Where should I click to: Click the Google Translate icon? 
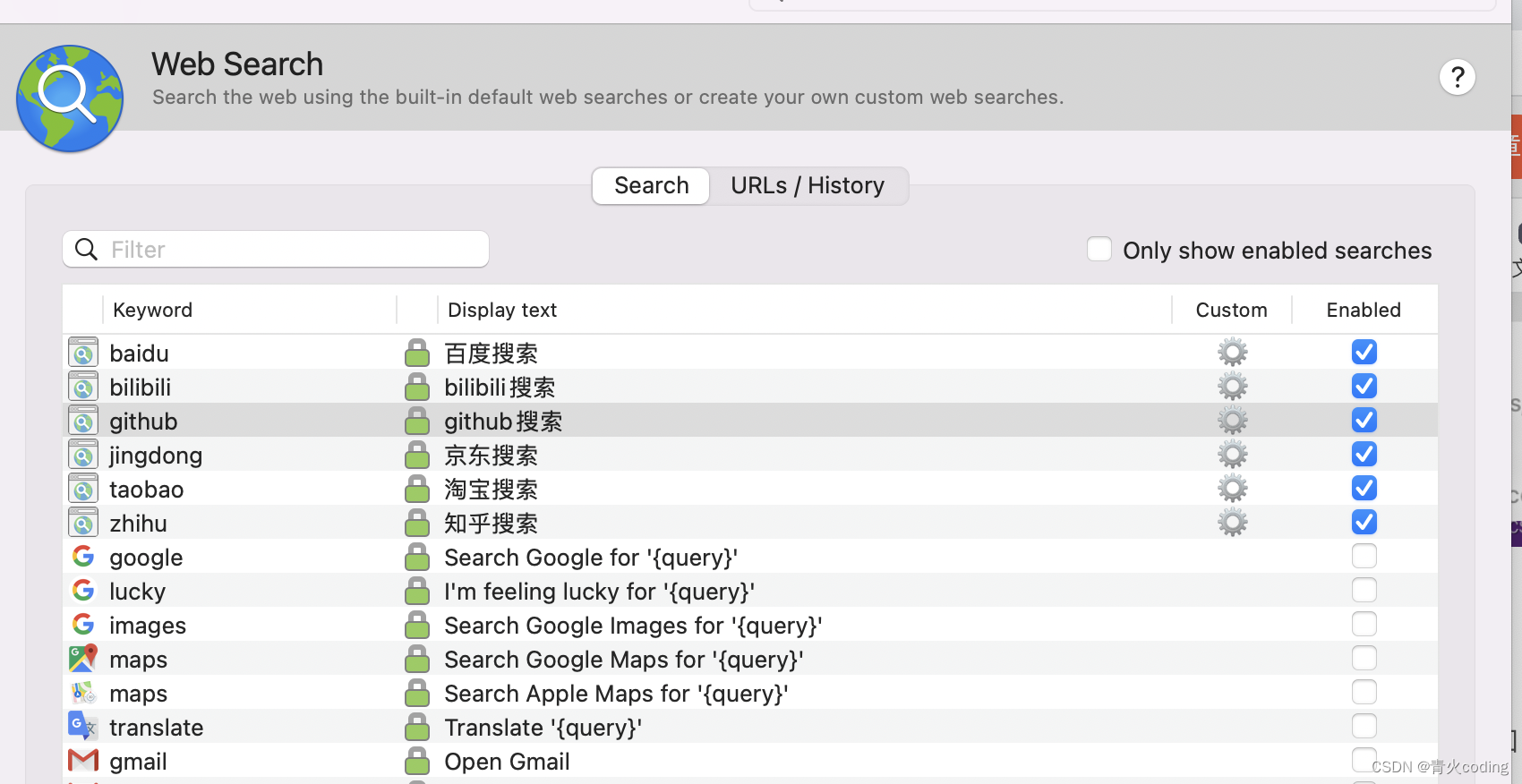[83, 726]
